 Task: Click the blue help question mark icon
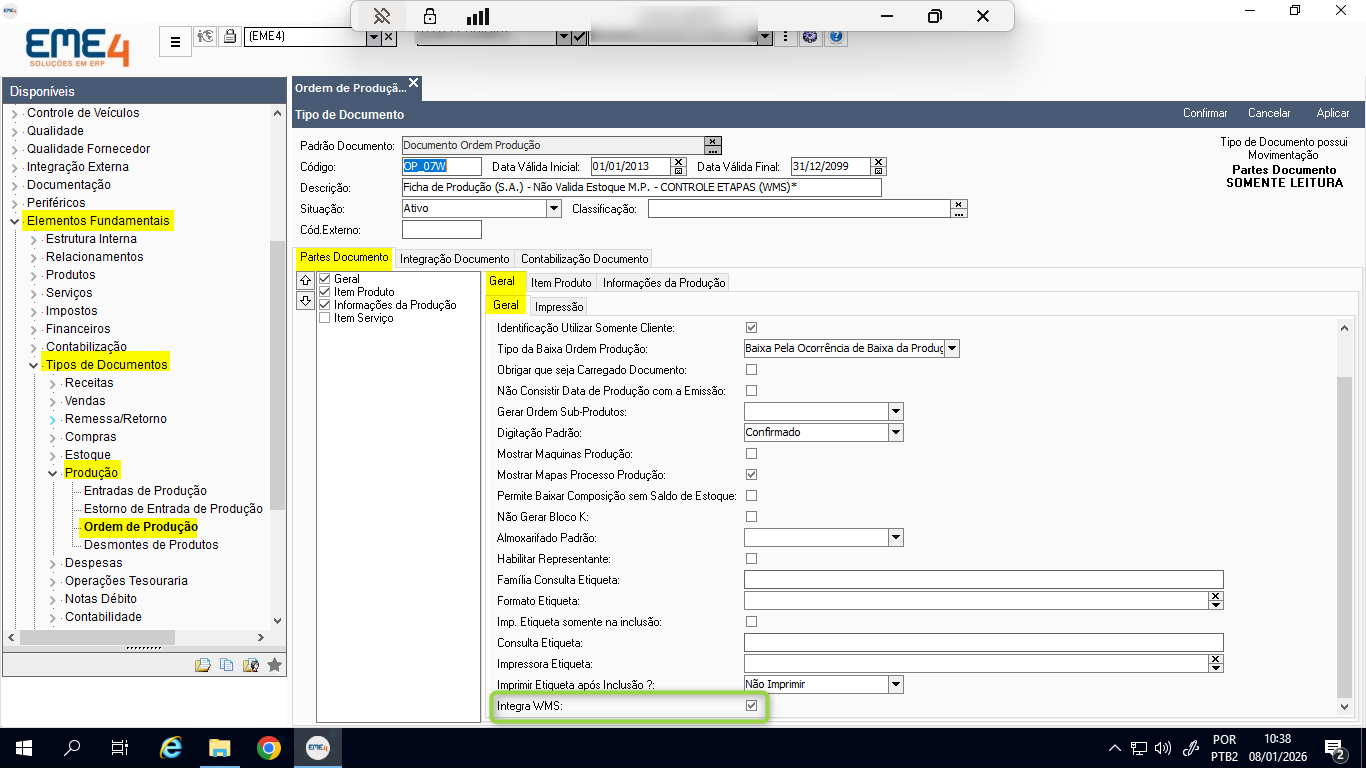[x=837, y=37]
